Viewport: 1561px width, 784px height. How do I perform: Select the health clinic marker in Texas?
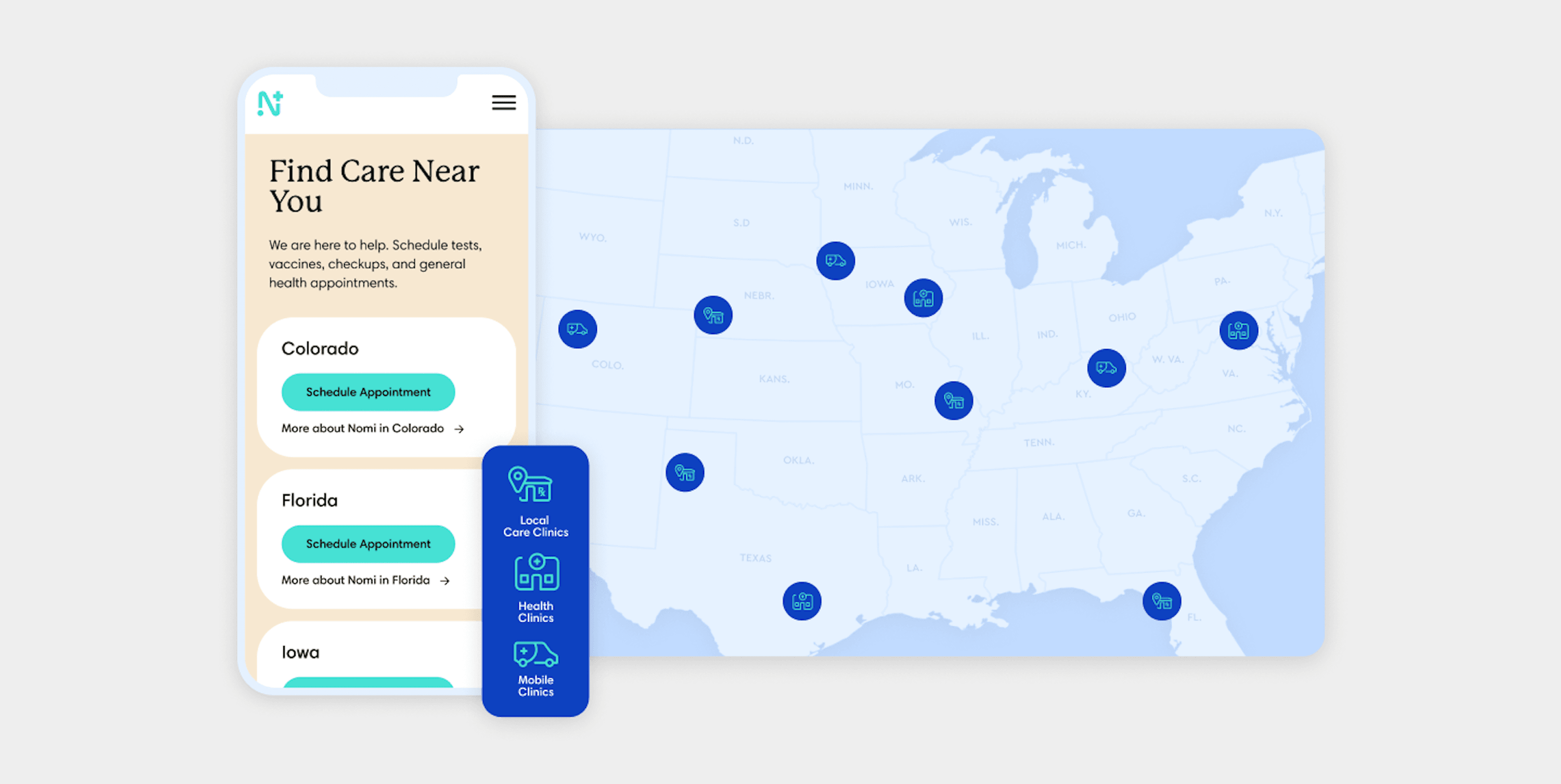tap(802, 601)
